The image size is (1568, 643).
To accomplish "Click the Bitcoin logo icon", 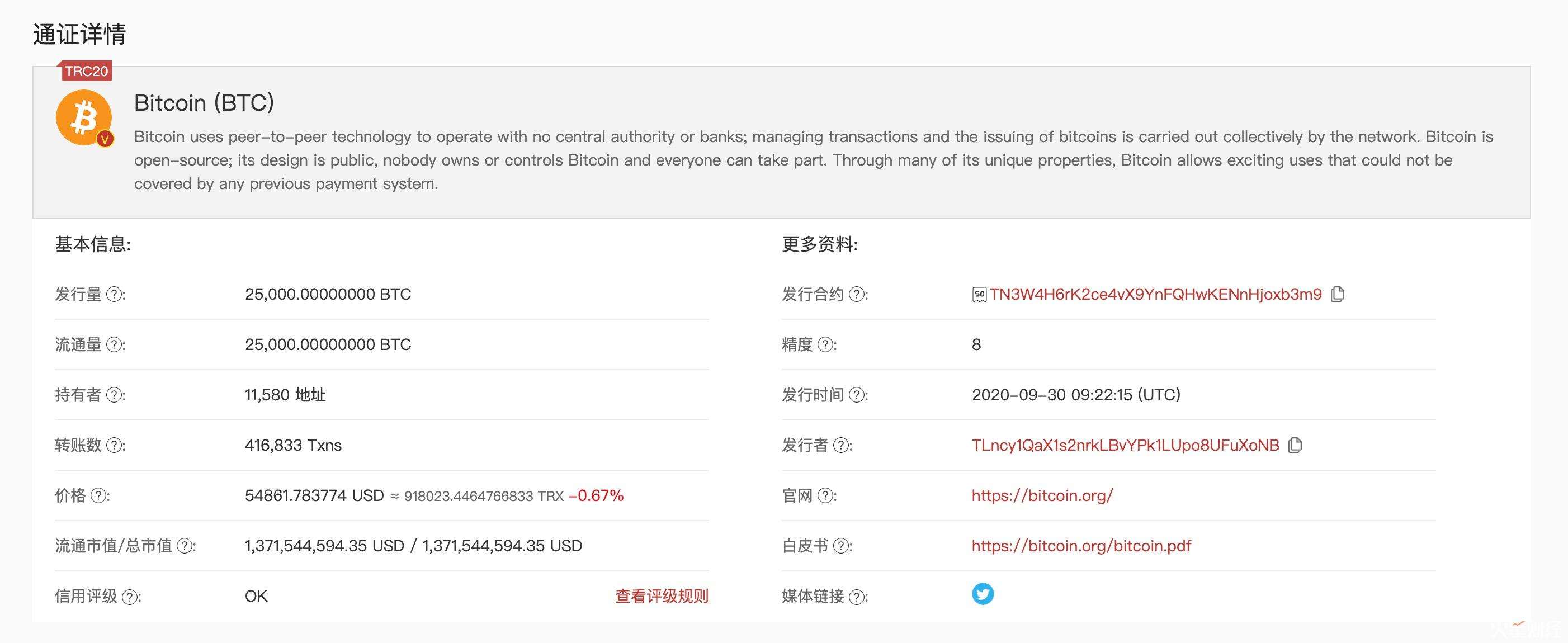I will pyautogui.click(x=83, y=117).
